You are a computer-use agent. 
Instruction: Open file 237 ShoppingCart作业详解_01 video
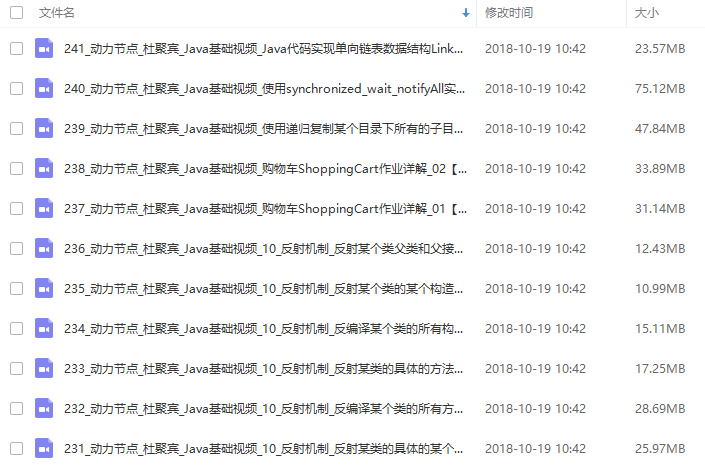[265, 209]
